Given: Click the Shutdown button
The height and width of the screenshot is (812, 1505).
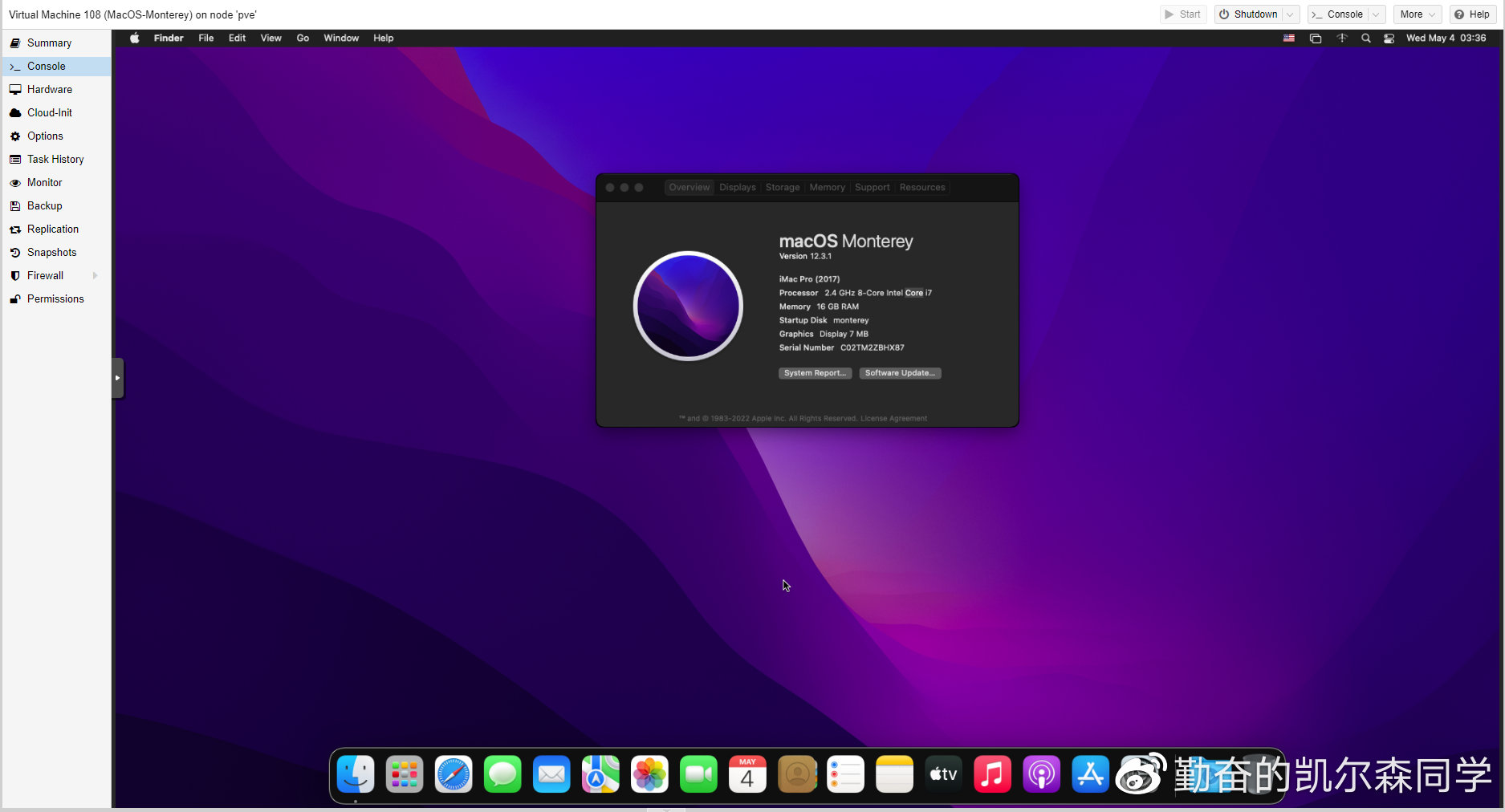Looking at the screenshot, I should pyautogui.click(x=1249, y=14).
